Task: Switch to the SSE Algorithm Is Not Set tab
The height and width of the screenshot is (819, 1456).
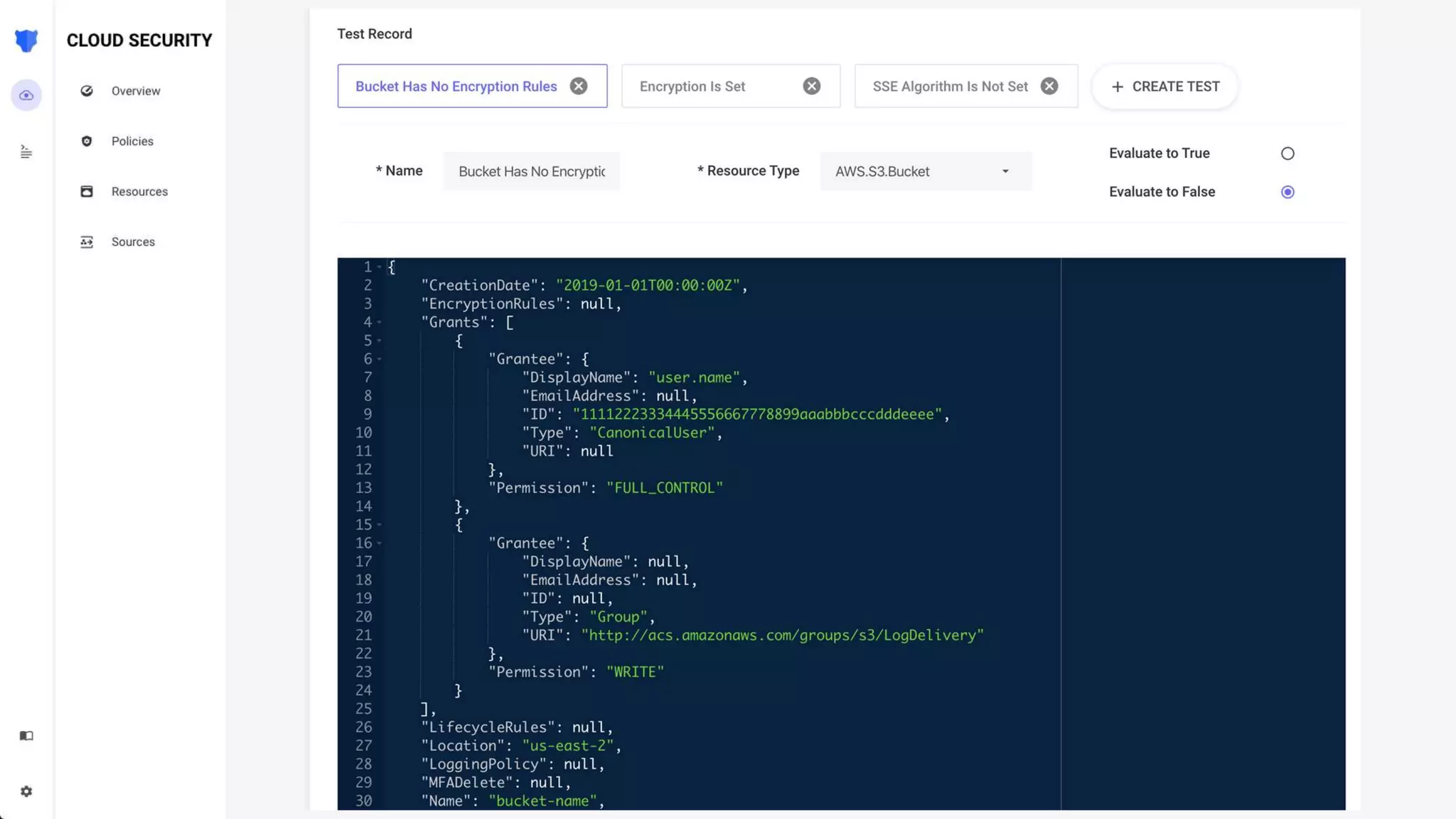Action: [950, 86]
